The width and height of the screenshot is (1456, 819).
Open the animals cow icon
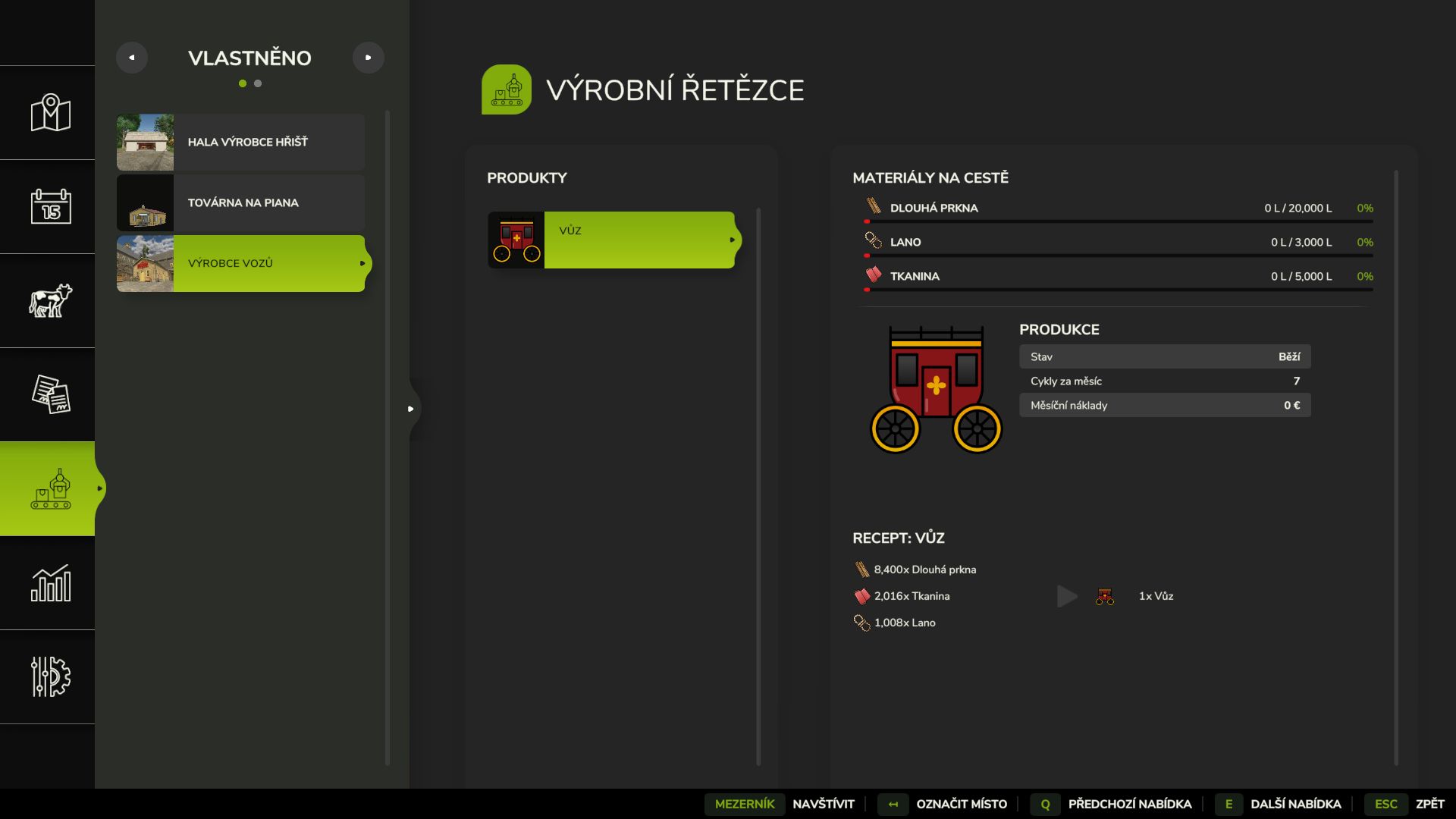[x=50, y=301]
